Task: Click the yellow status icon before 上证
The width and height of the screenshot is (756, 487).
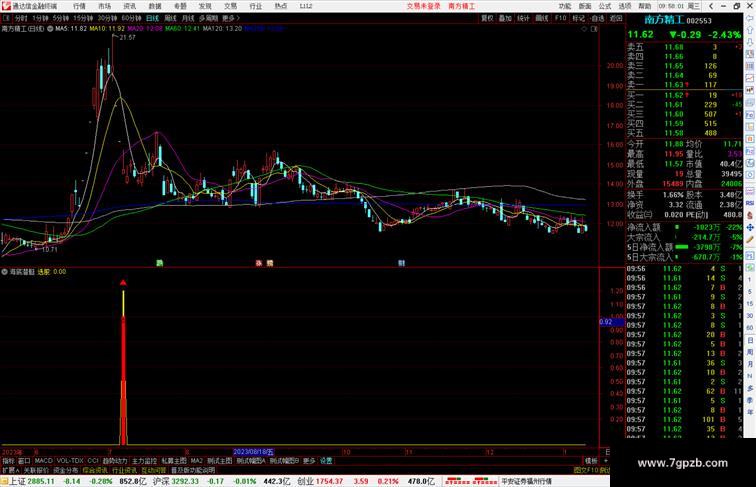Action: tap(4, 481)
